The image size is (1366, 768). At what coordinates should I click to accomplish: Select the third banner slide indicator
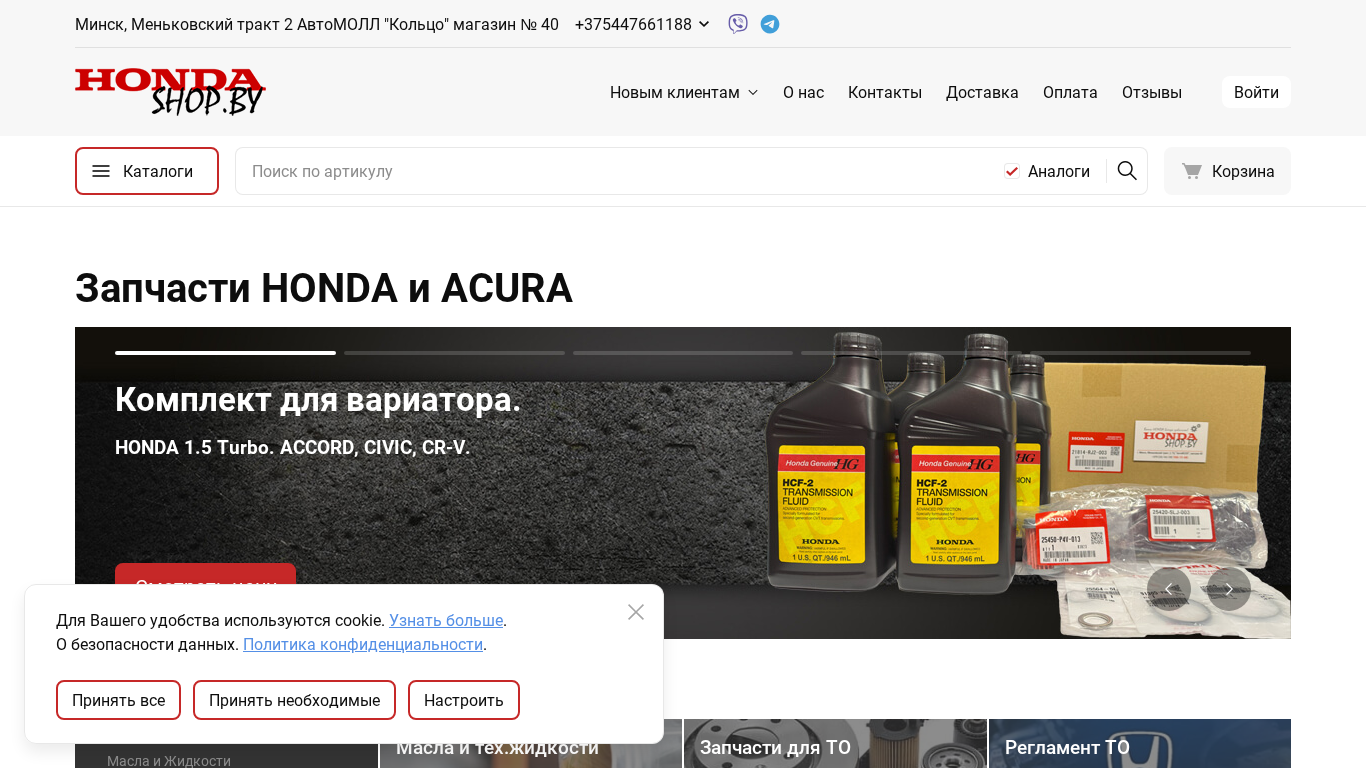click(683, 353)
